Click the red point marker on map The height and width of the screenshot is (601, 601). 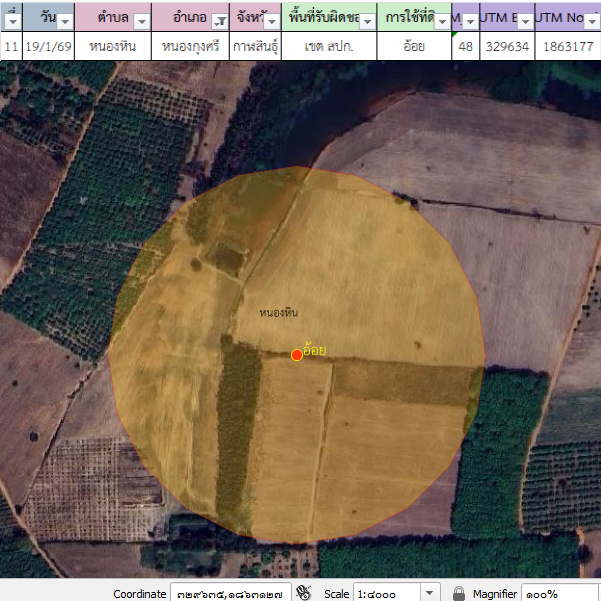297,355
